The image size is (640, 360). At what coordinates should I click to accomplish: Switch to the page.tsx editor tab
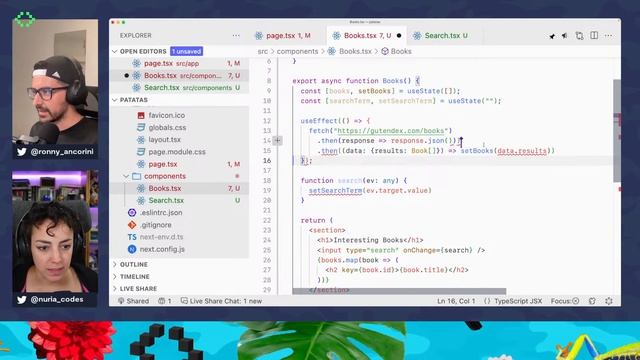(x=288, y=36)
